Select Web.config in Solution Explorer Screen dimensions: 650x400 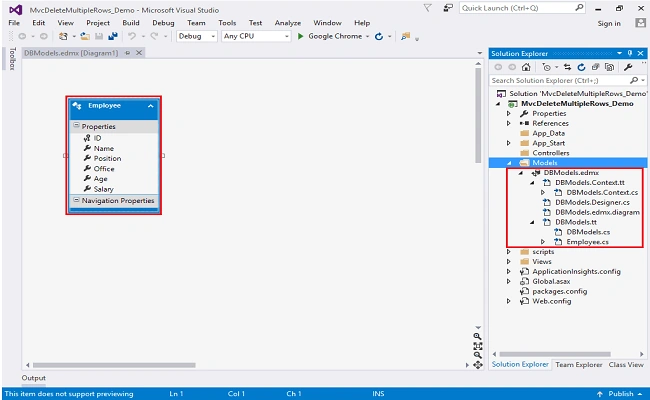click(552, 301)
